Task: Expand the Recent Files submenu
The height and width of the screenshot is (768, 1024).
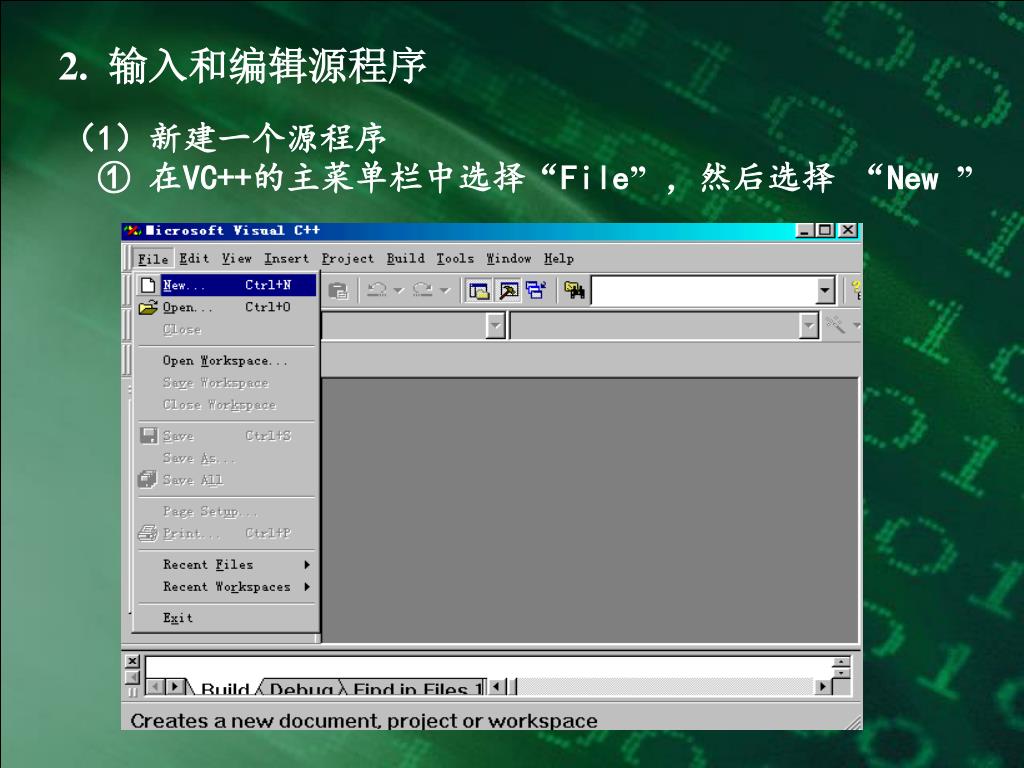Action: point(226,564)
